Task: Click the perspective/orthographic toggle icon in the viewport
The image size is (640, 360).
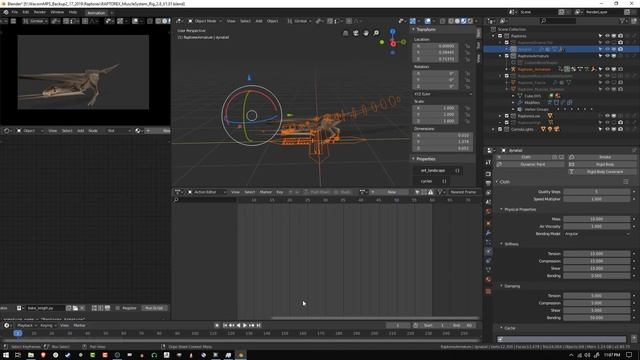Action: tap(345, 33)
